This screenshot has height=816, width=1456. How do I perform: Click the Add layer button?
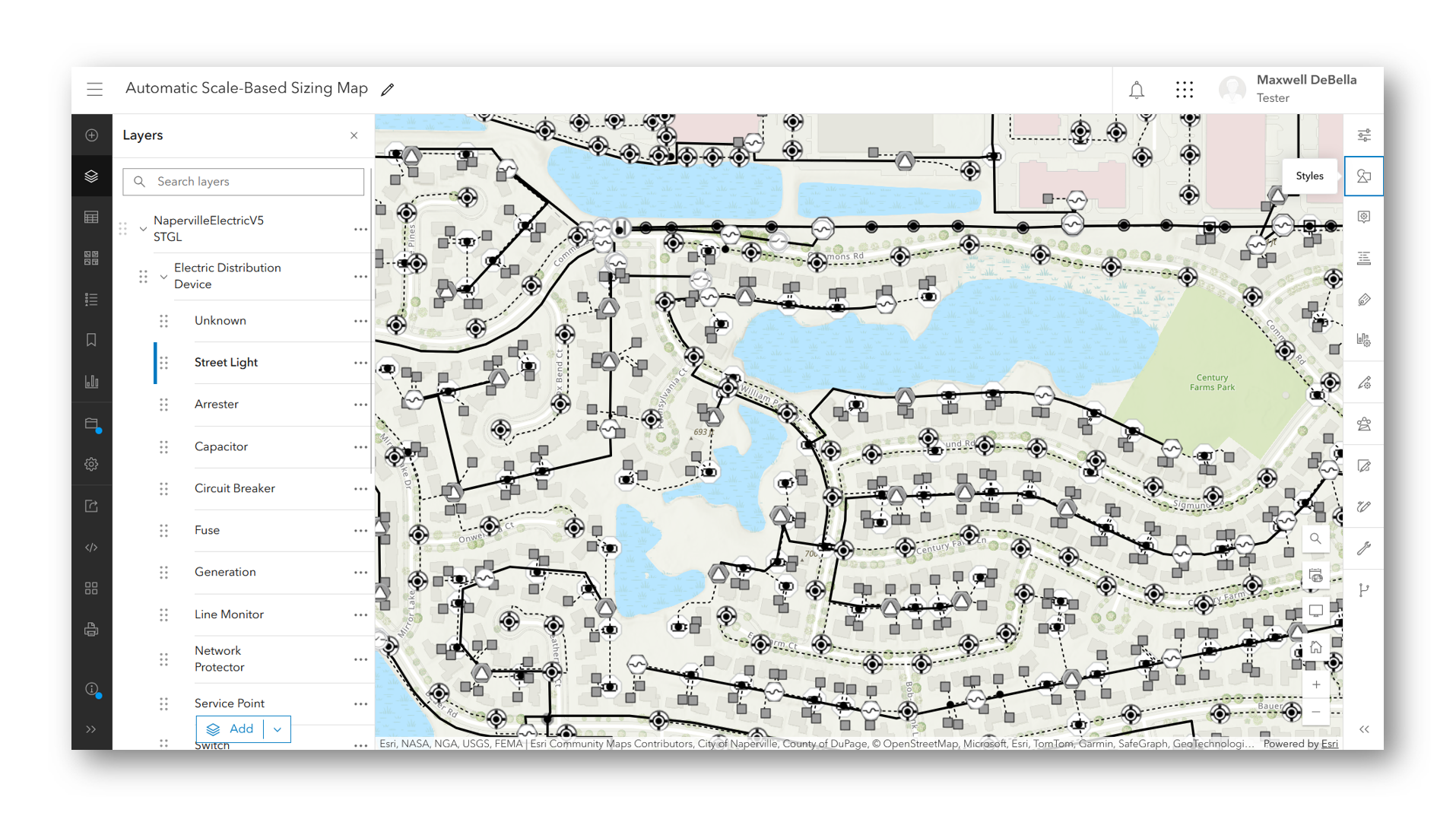[x=230, y=729]
